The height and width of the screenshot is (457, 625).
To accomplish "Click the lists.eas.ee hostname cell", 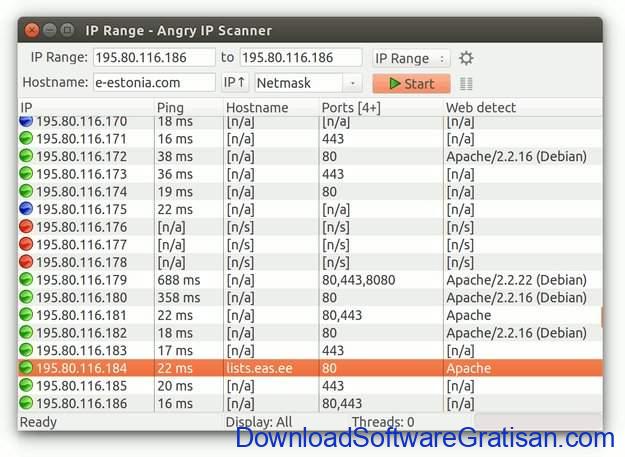I will (259, 368).
